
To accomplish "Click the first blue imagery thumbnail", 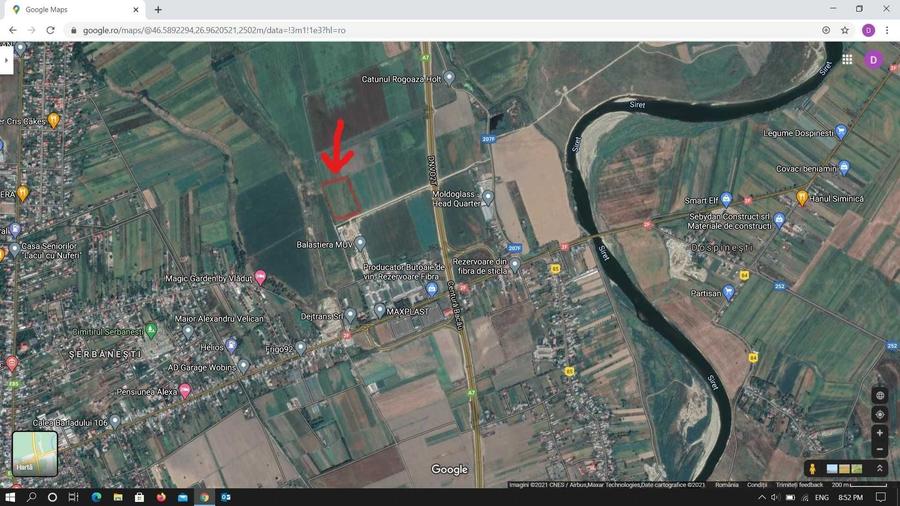I will click(832, 469).
